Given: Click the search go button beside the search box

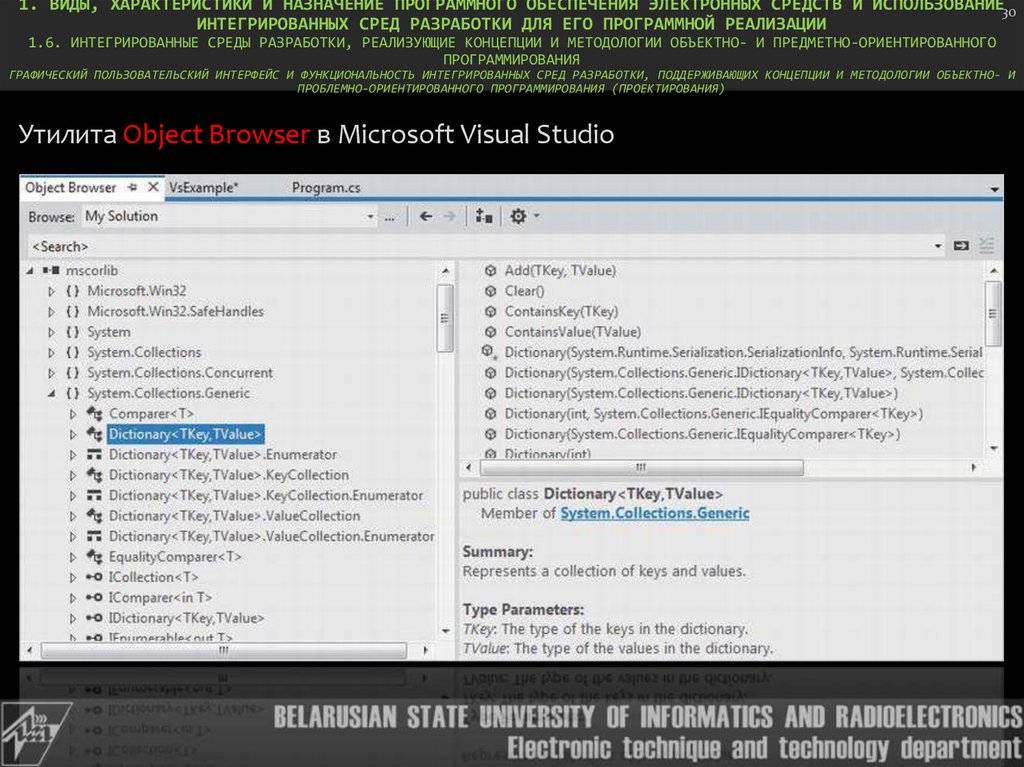Looking at the screenshot, I should (x=961, y=245).
